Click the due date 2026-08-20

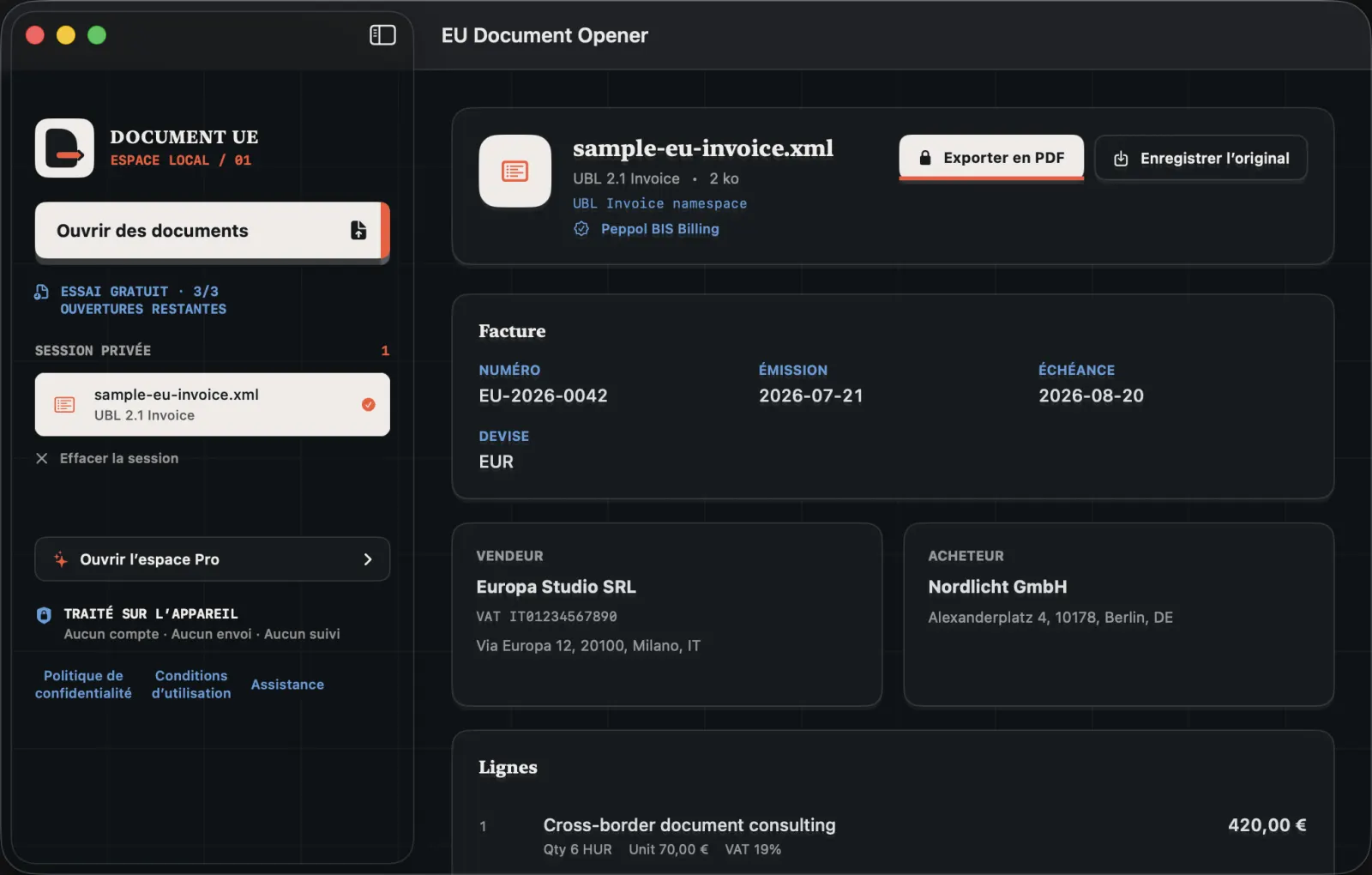1092,395
